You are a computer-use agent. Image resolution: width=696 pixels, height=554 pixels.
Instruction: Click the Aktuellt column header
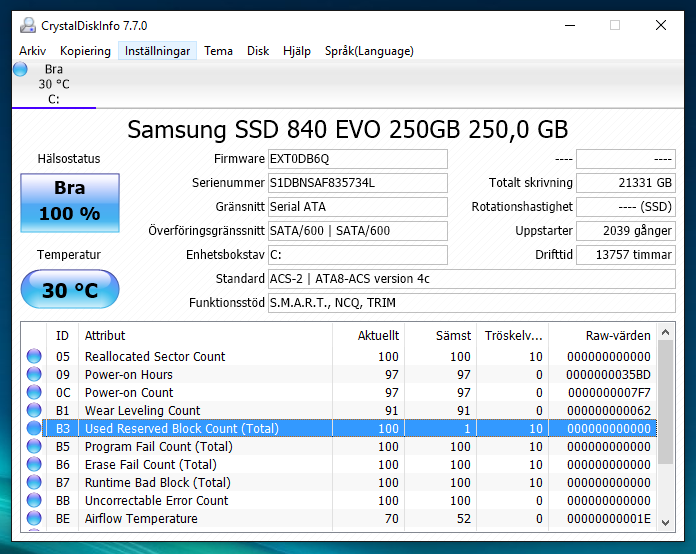point(368,336)
